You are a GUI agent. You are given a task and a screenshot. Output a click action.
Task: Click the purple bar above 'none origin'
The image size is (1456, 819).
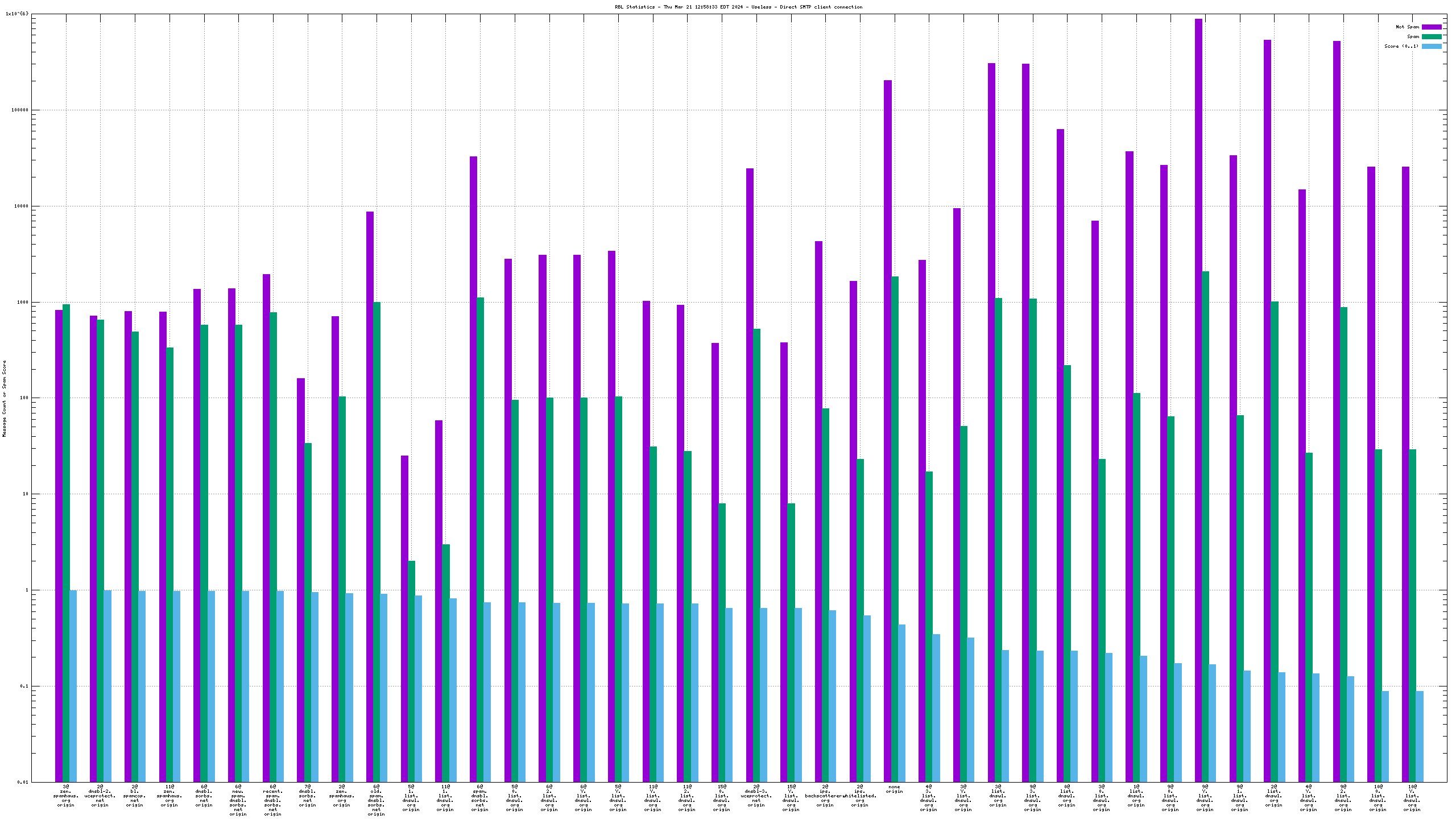[887, 398]
